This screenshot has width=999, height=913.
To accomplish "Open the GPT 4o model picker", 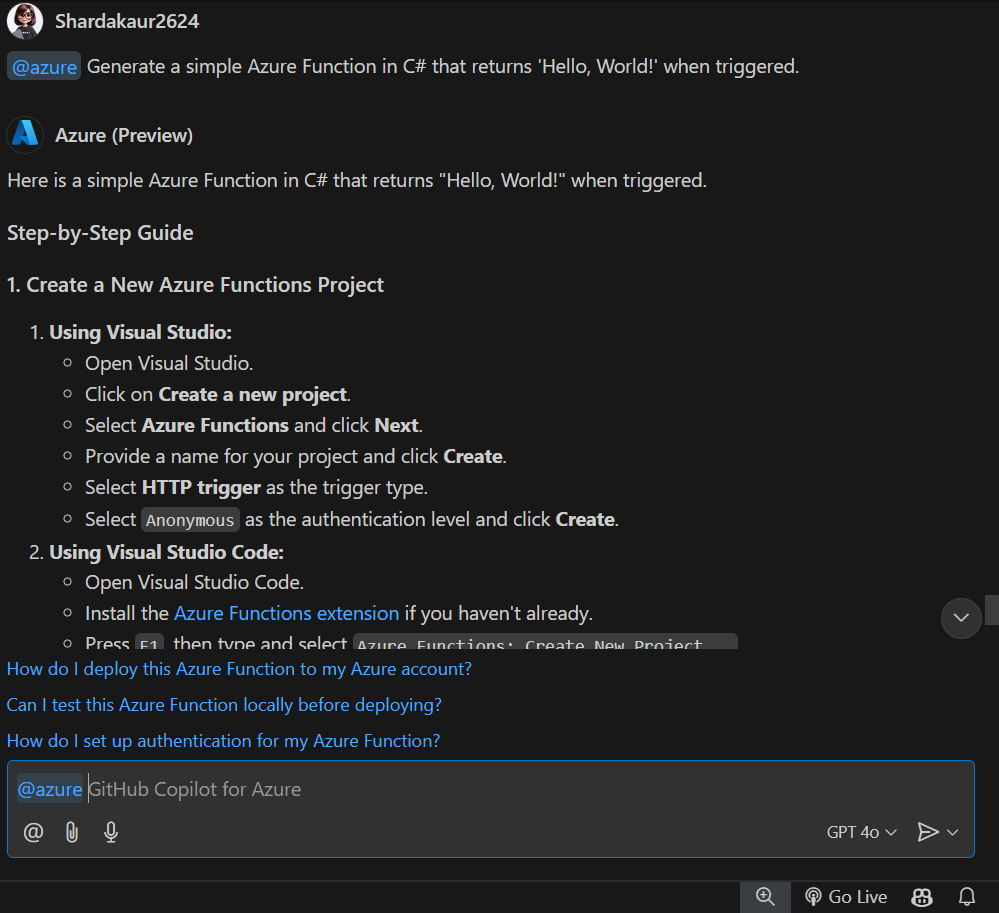I will tap(861, 832).
